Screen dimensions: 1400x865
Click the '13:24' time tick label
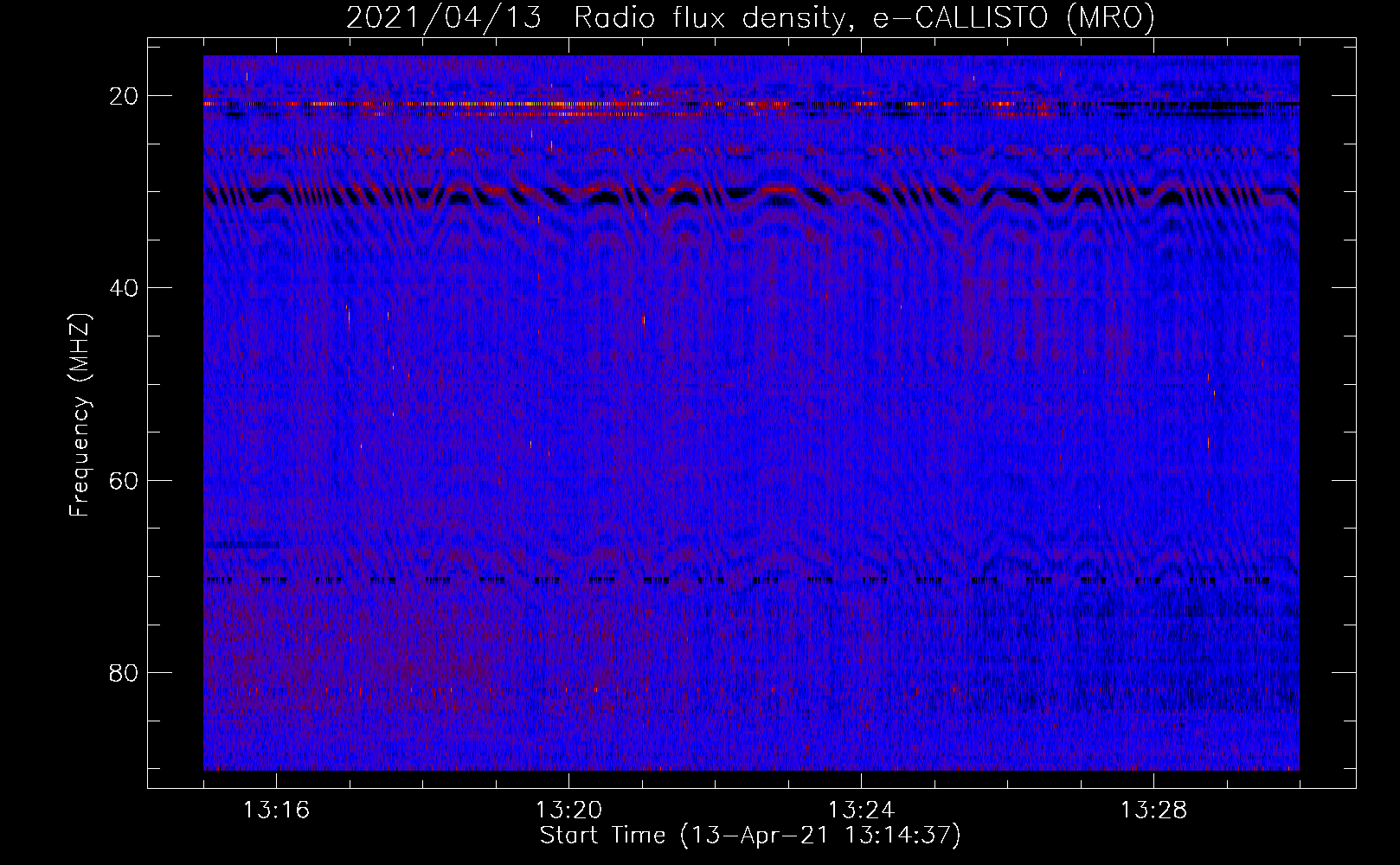point(861,811)
